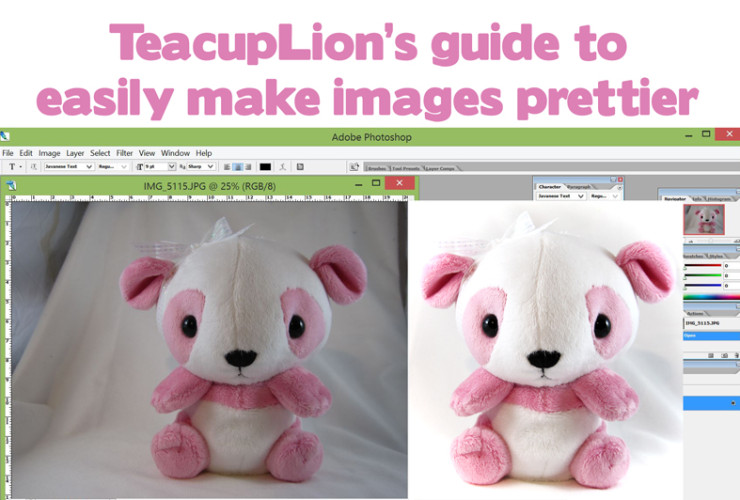Click the document icon in IMG_5115.JPG window
This screenshot has width=740, height=500.
[11, 186]
